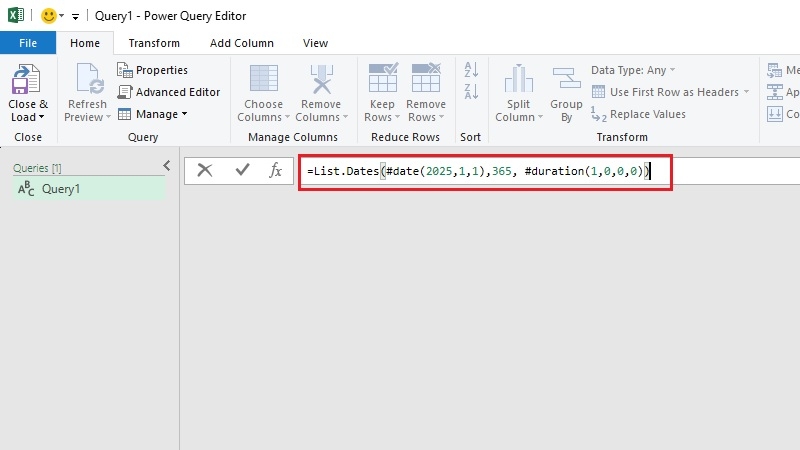Cancel the formula with the X button

tap(205, 170)
